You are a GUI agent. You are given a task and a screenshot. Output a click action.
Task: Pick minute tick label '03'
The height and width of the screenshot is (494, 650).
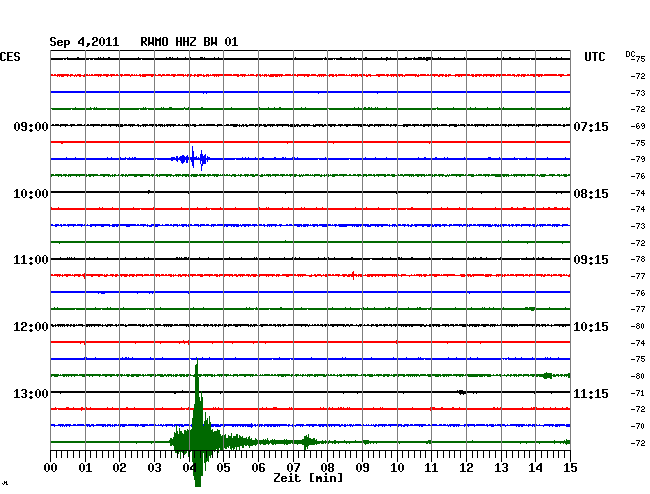tap(154, 468)
